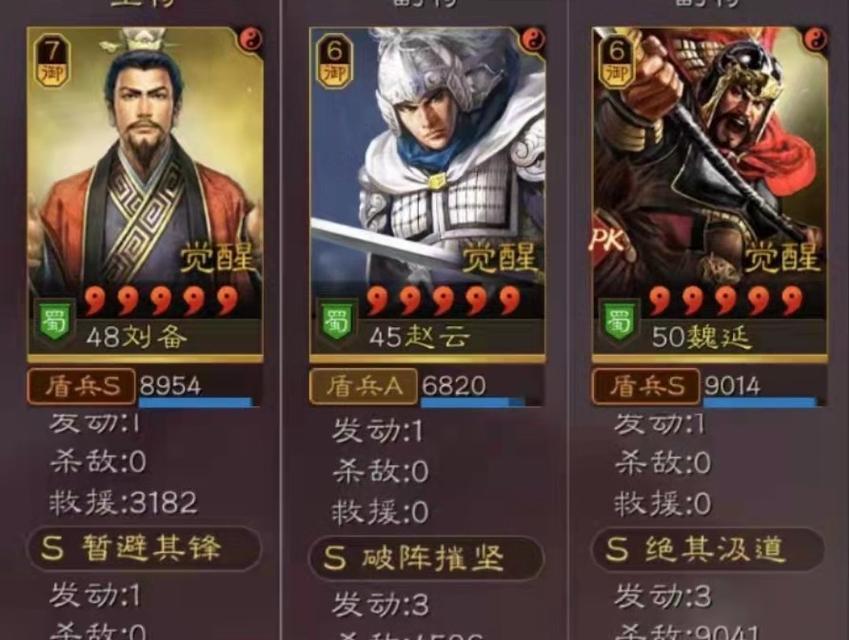Open the 45赵云 hero portrait

(427, 194)
